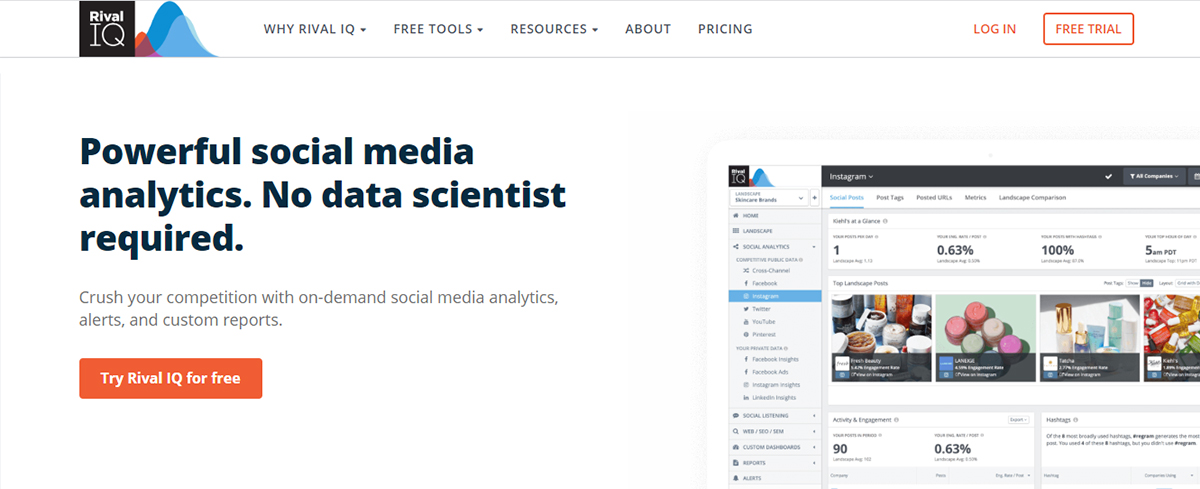
Task: Click the Alerts bell icon in the sidebar
Action: (735, 478)
